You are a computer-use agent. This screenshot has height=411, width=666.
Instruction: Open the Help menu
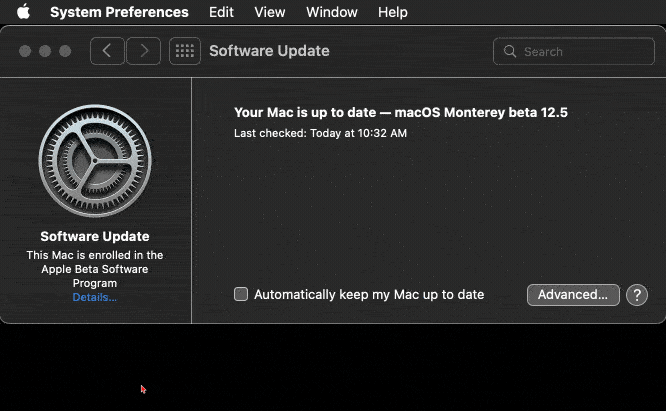point(392,12)
